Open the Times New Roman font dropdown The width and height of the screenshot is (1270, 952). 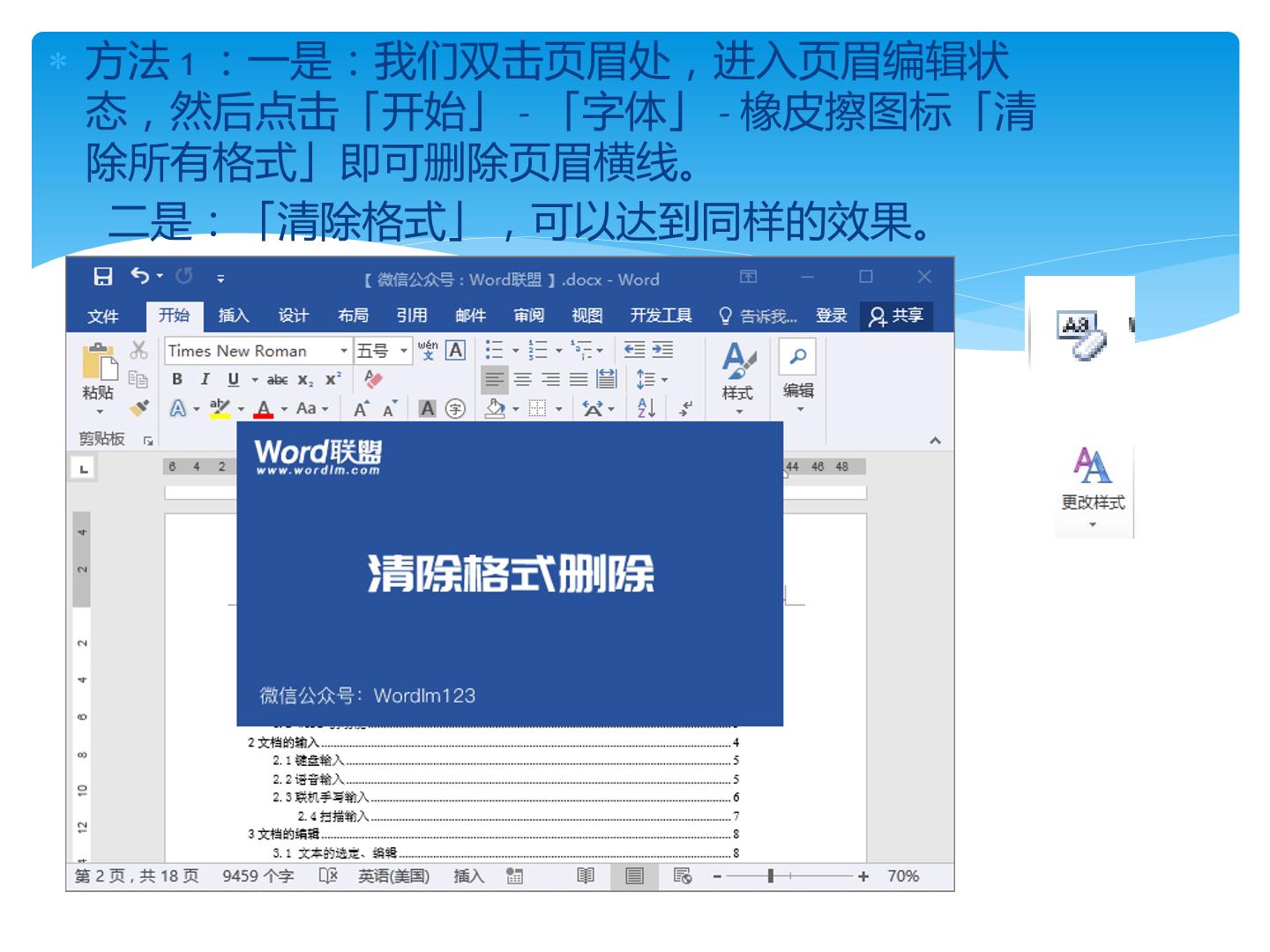tap(344, 351)
